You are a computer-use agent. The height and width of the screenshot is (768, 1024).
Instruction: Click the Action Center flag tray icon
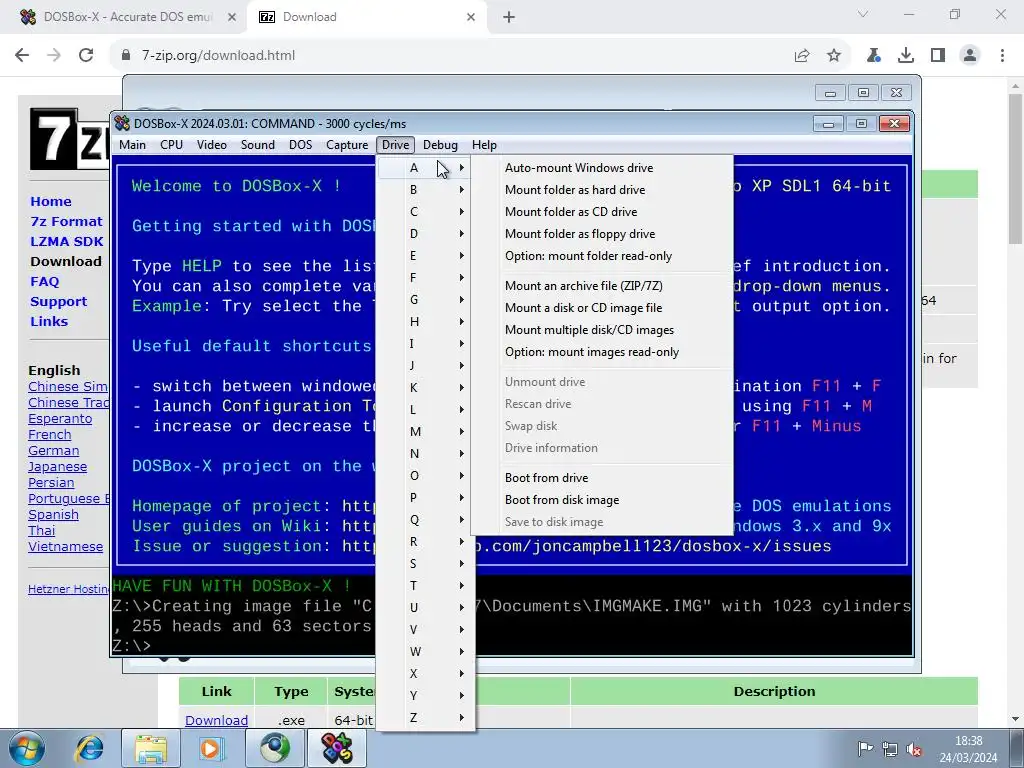click(x=865, y=749)
